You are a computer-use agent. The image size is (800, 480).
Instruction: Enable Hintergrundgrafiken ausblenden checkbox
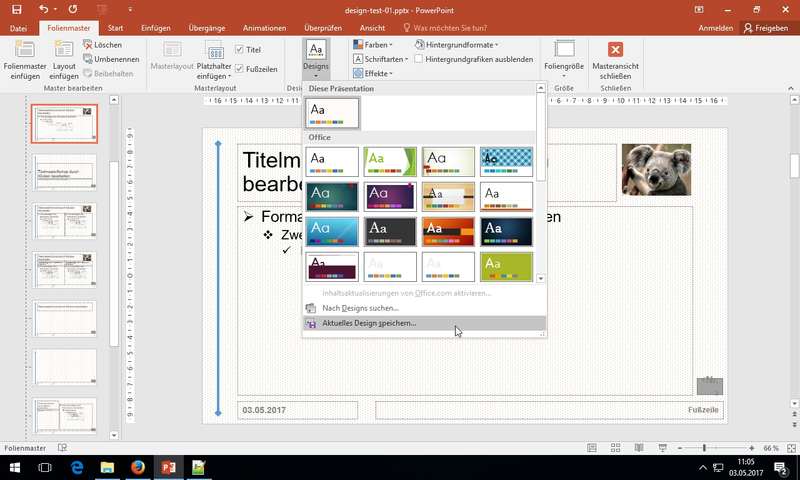(419, 59)
